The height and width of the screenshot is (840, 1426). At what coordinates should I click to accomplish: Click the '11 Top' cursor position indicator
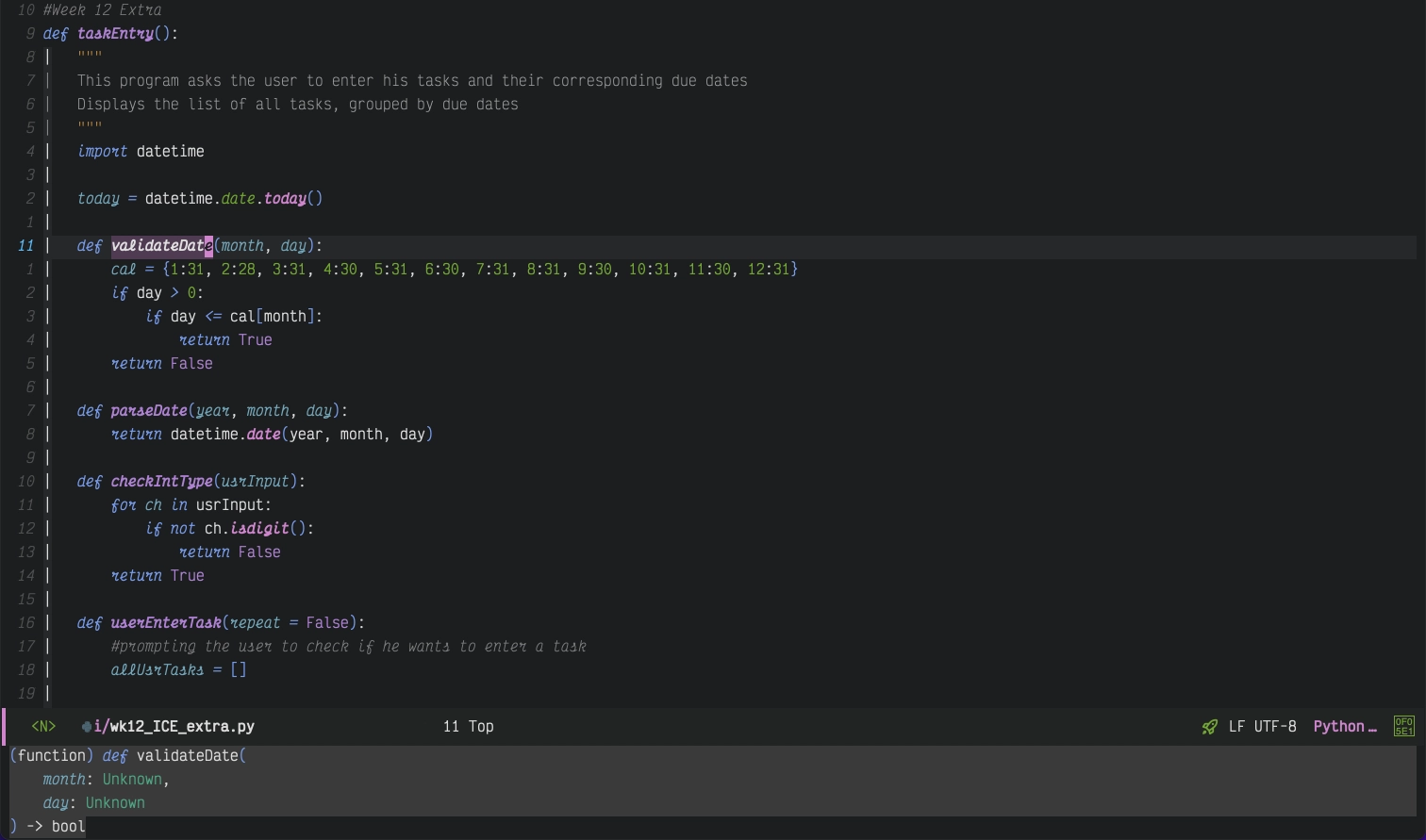tap(468, 726)
